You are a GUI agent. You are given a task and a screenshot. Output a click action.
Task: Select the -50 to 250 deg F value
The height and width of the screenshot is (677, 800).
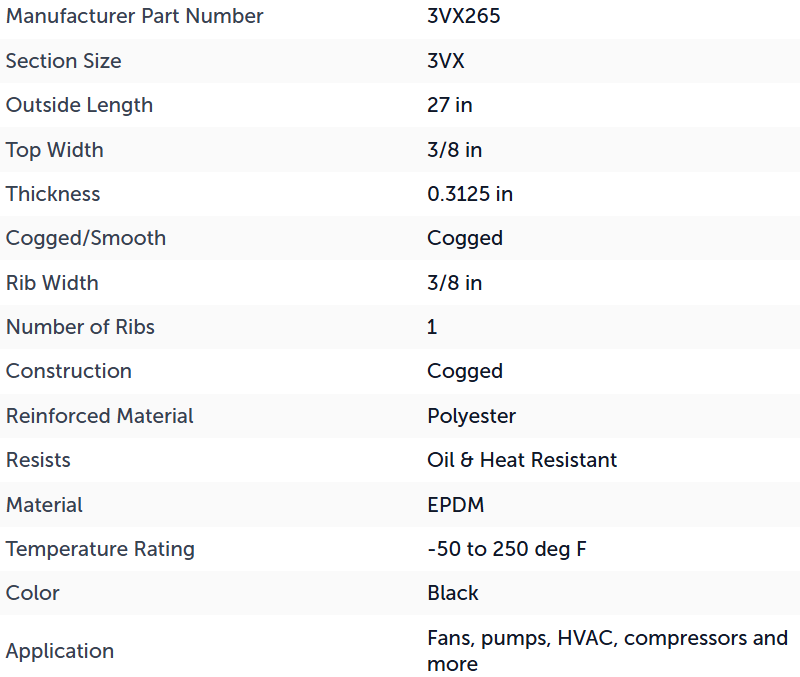(507, 549)
